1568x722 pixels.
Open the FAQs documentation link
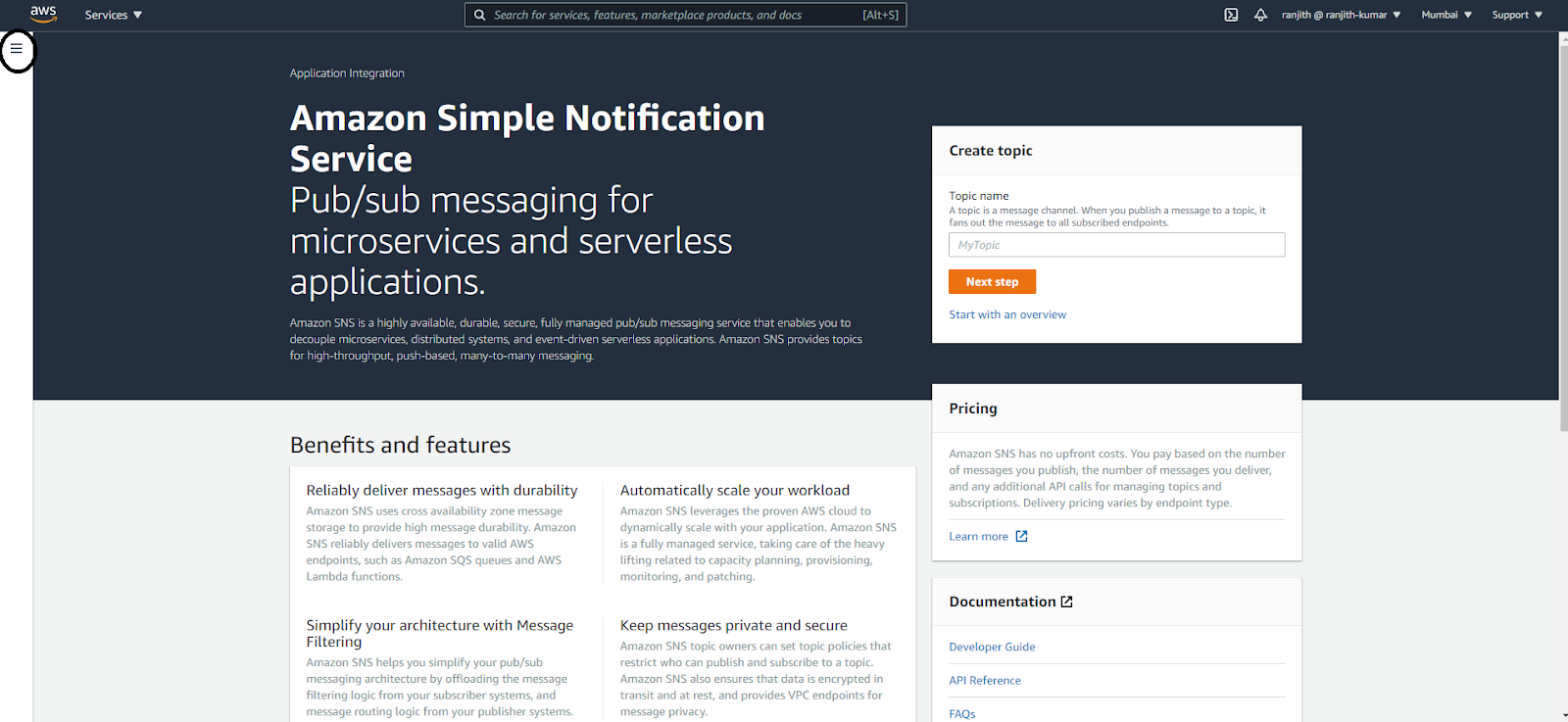coord(962,713)
